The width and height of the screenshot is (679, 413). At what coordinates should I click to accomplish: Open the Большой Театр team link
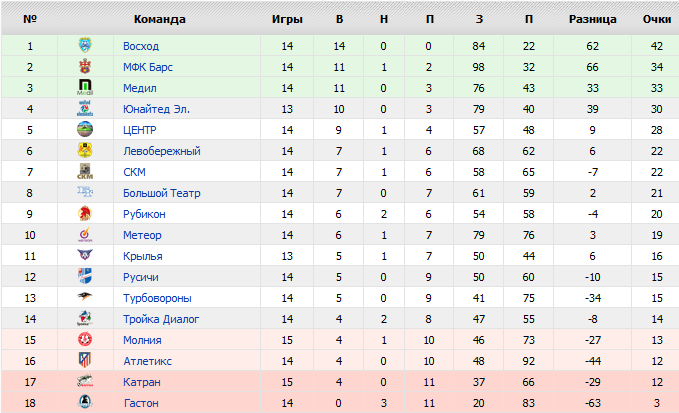[x=159, y=193]
